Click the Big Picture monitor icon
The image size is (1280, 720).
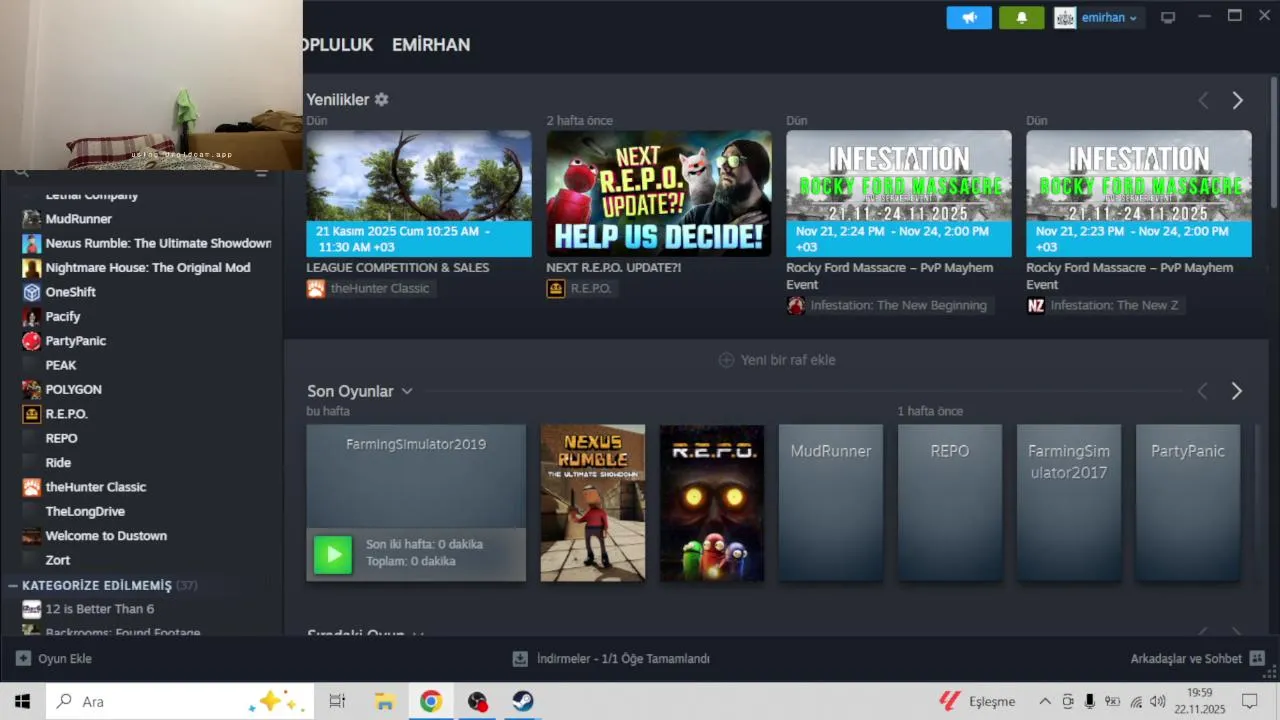click(1167, 18)
